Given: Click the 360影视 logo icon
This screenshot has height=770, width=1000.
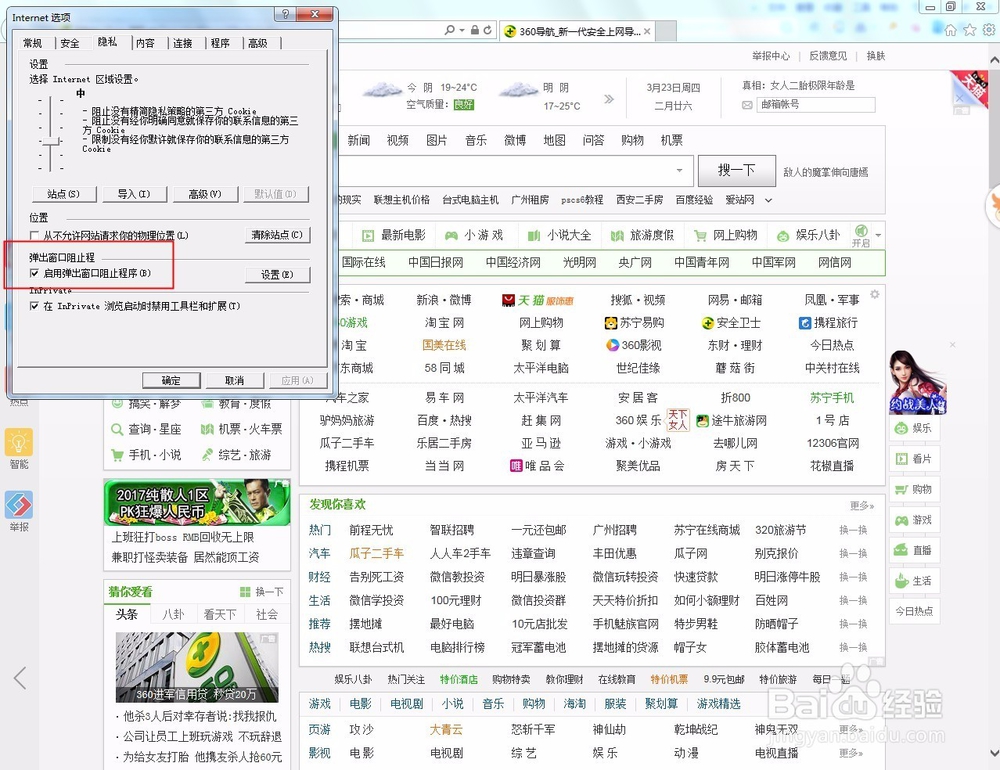Looking at the screenshot, I should (612, 345).
